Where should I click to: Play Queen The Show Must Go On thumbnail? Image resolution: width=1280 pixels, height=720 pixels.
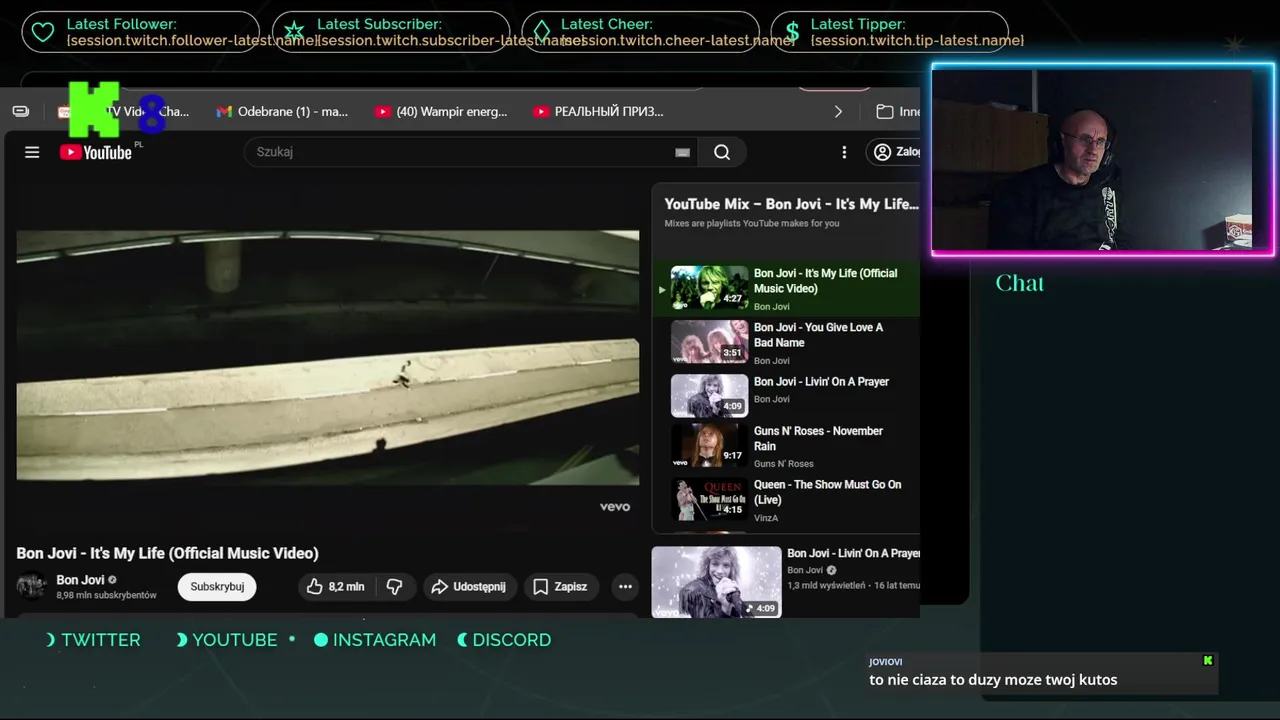(709, 500)
